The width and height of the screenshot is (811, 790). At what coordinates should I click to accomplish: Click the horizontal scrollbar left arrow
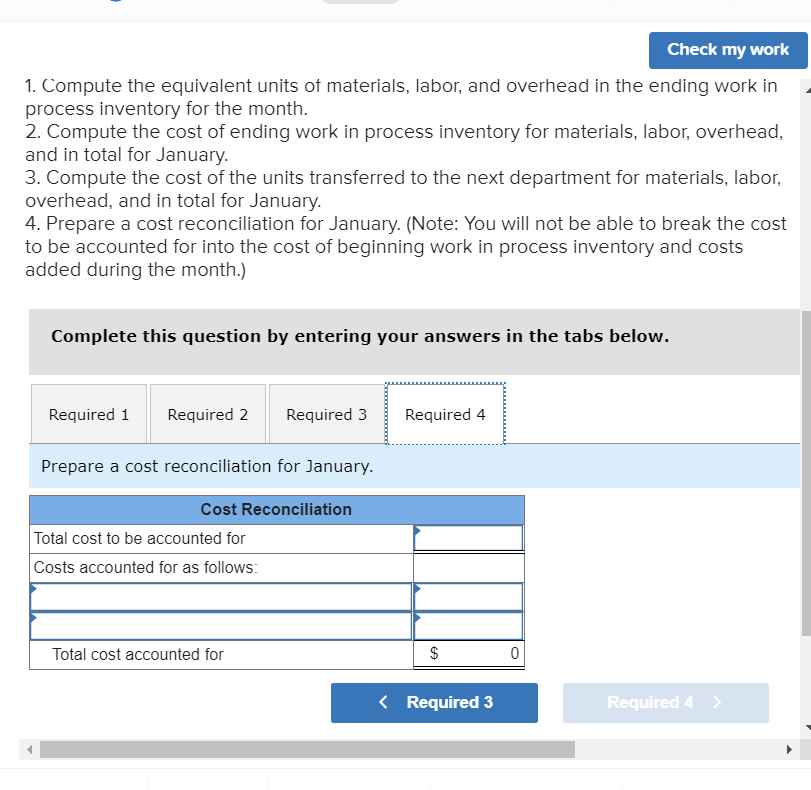point(30,748)
